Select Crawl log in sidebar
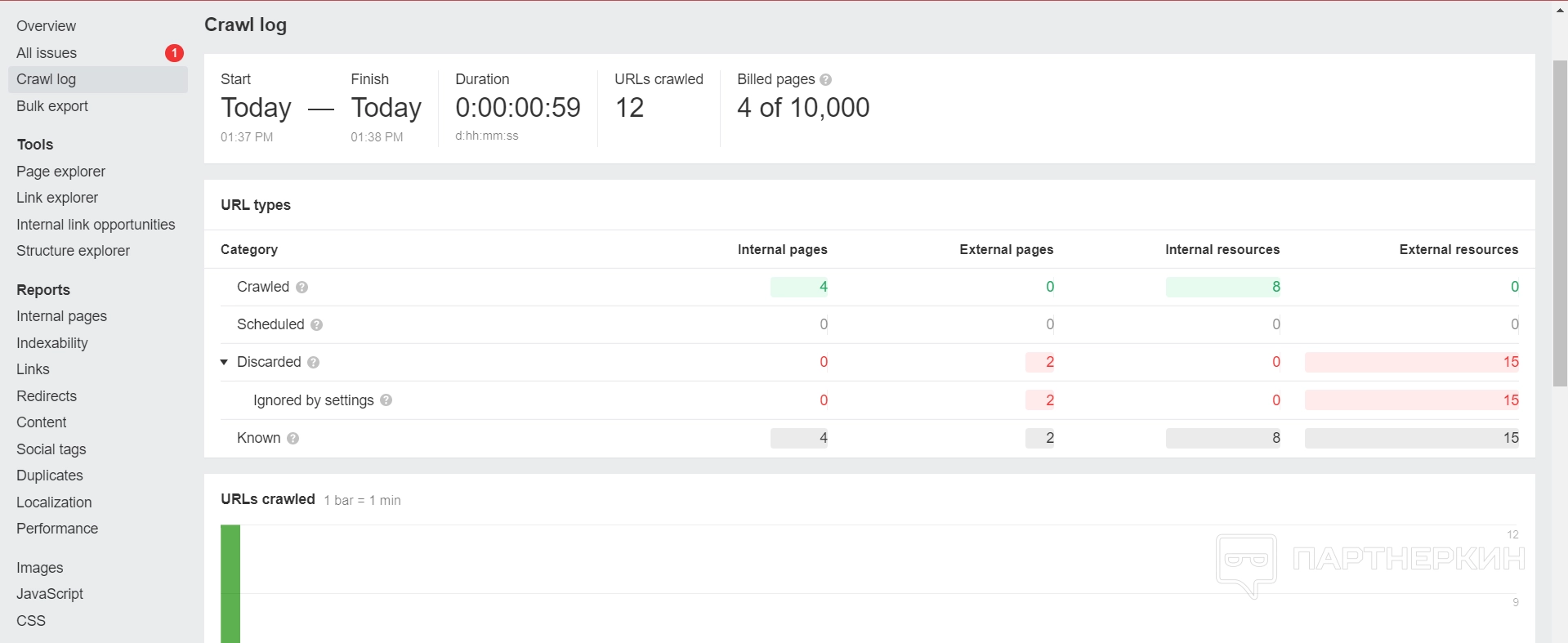 tap(46, 79)
